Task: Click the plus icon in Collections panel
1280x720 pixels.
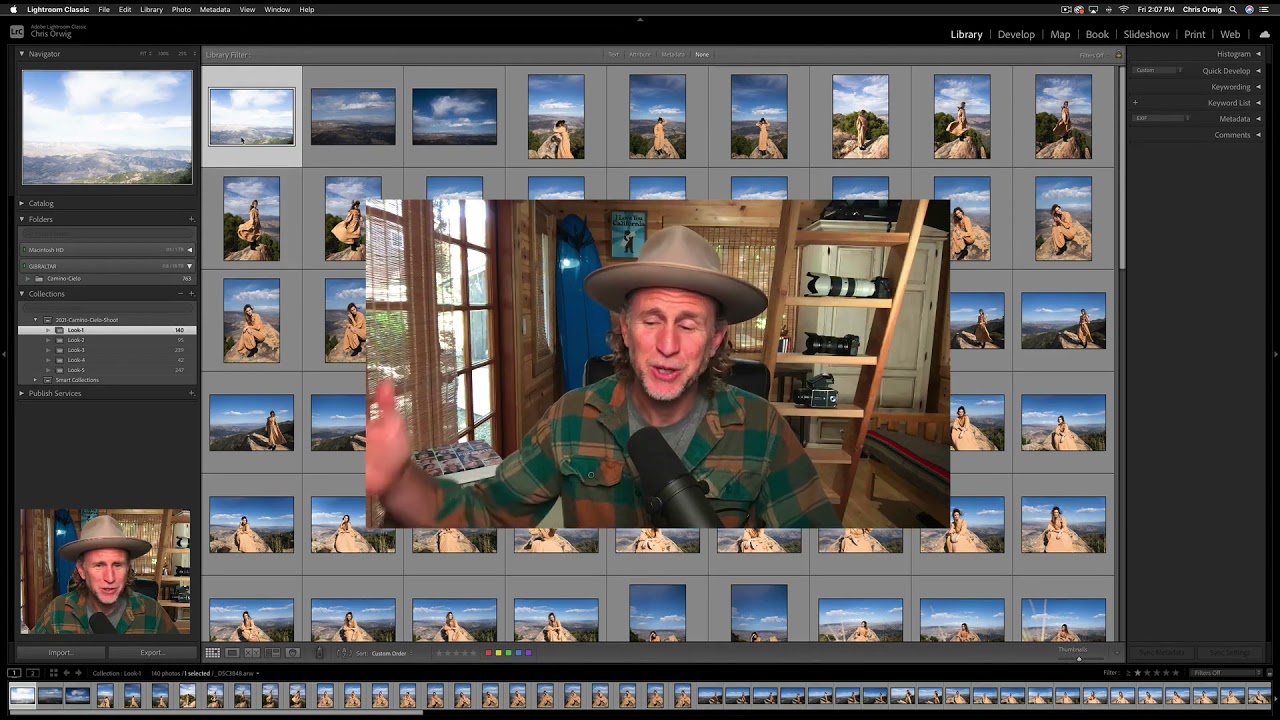Action: (x=191, y=294)
